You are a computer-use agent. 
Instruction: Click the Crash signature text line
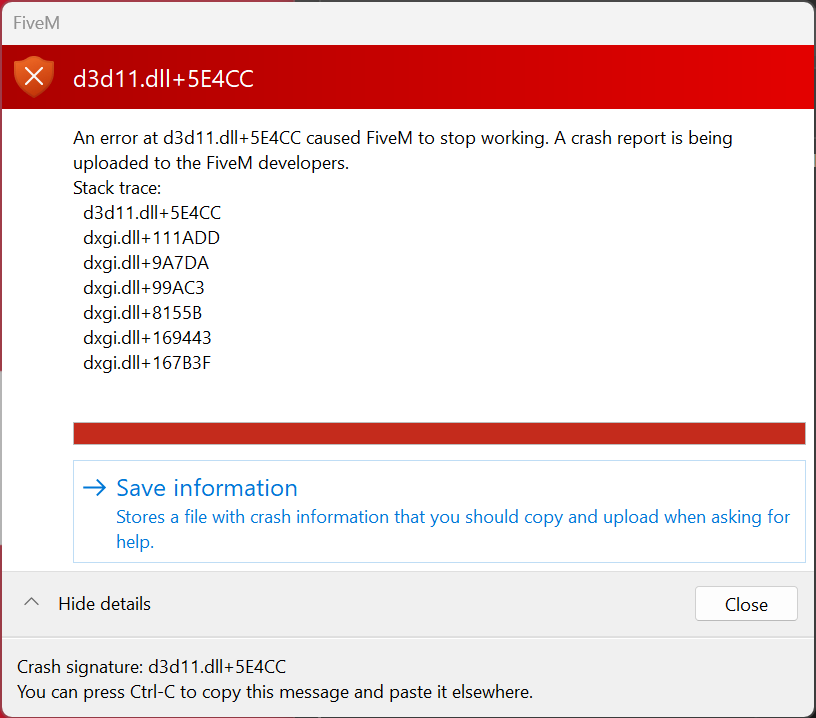[151, 666]
